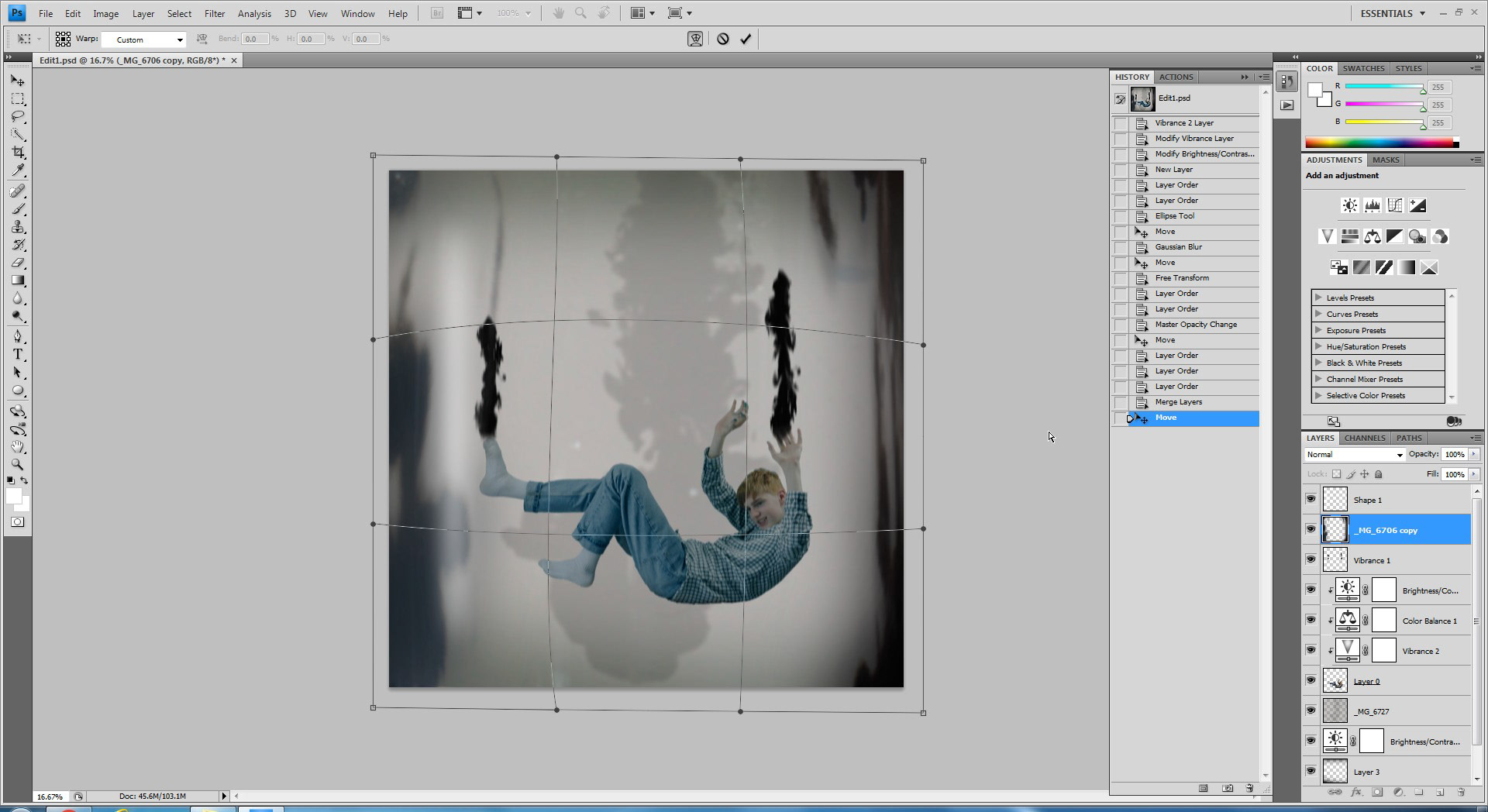Open the layer blend mode dropdown
This screenshot has height=812, width=1488.
point(1354,455)
